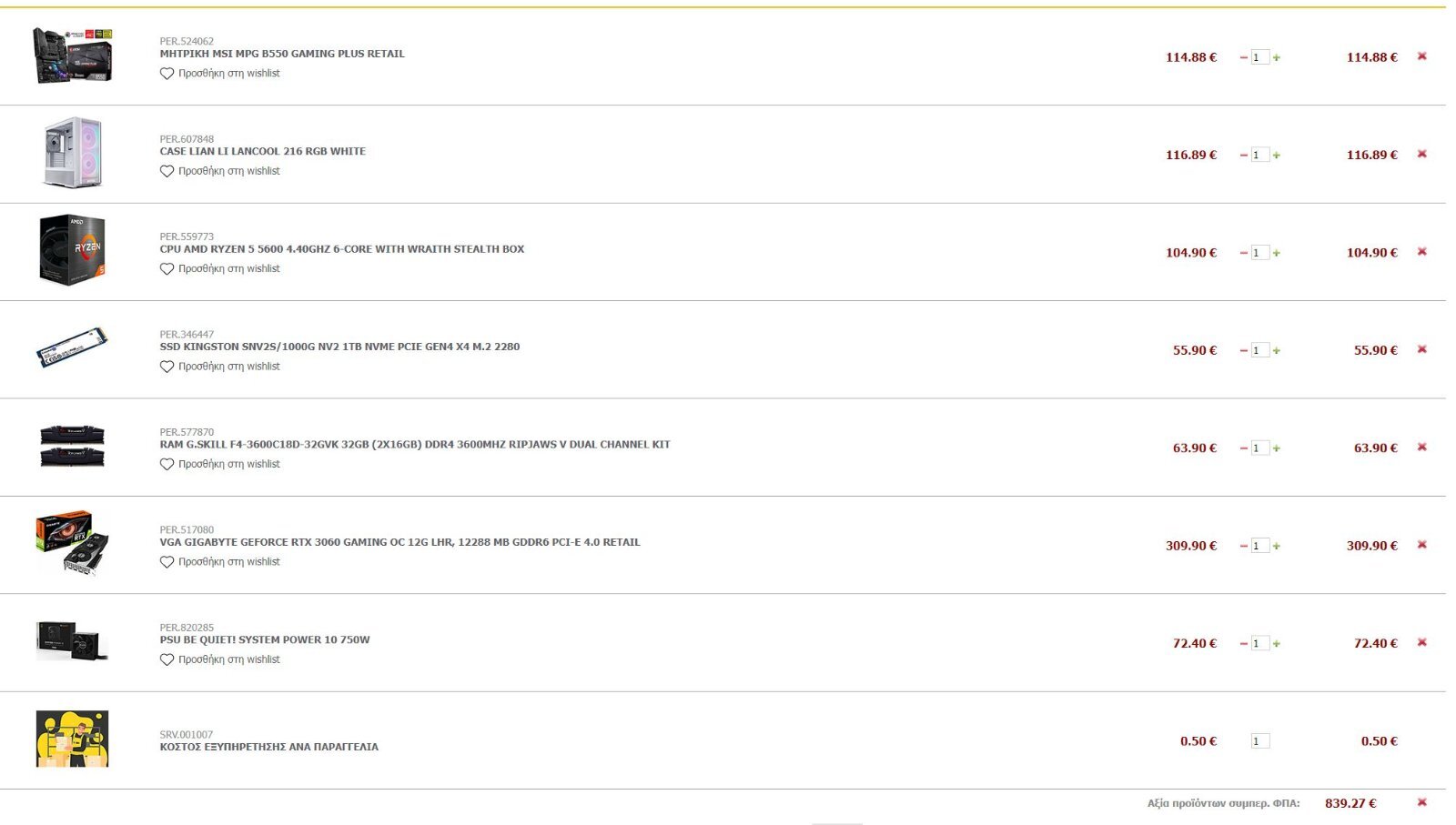Open CPU AMD RYZEN 5 5600 product page
This screenshot has height=825, width=1456.
(x=342, y=249)
